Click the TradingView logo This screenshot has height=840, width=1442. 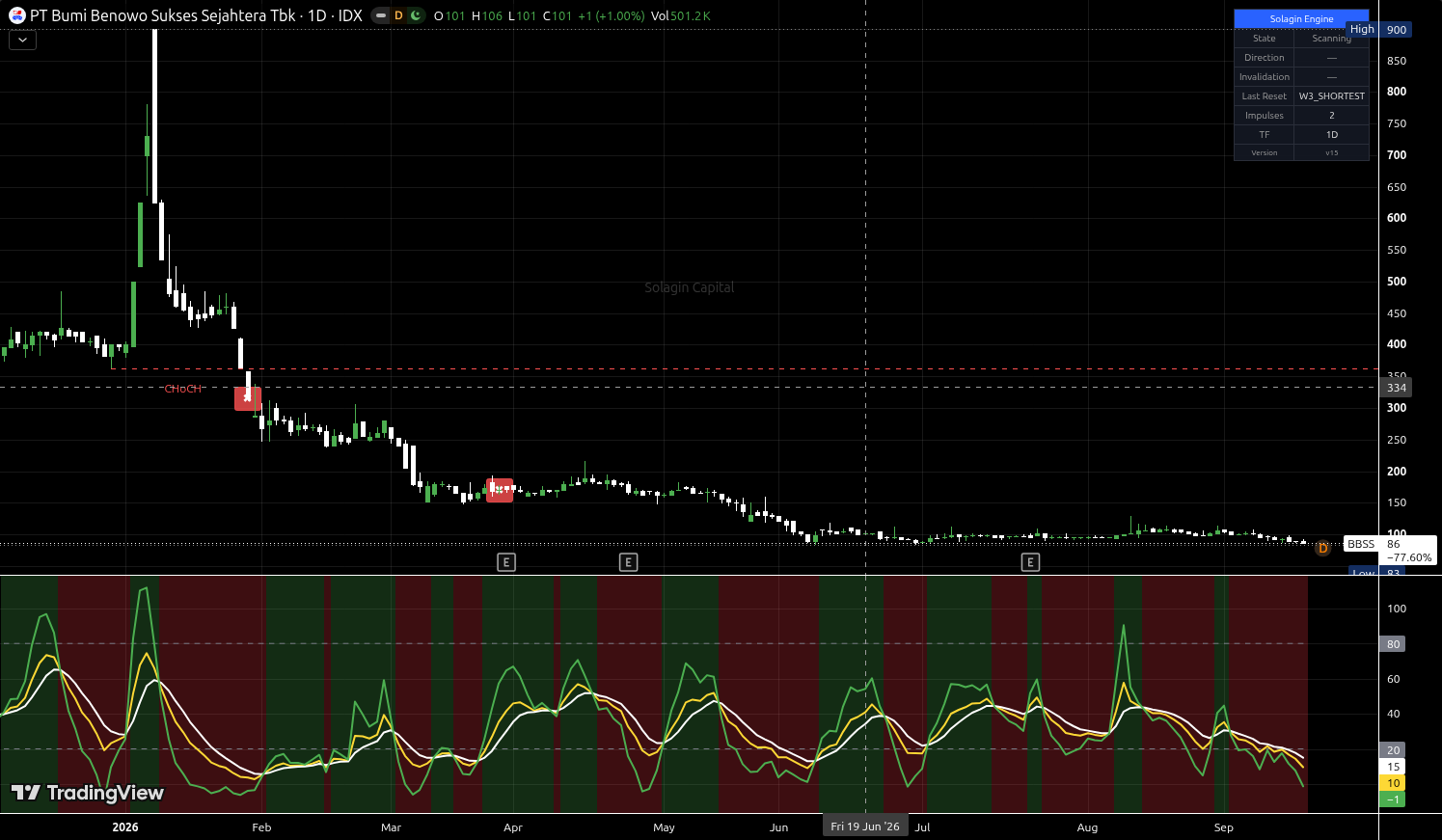(x=88, y=793)
